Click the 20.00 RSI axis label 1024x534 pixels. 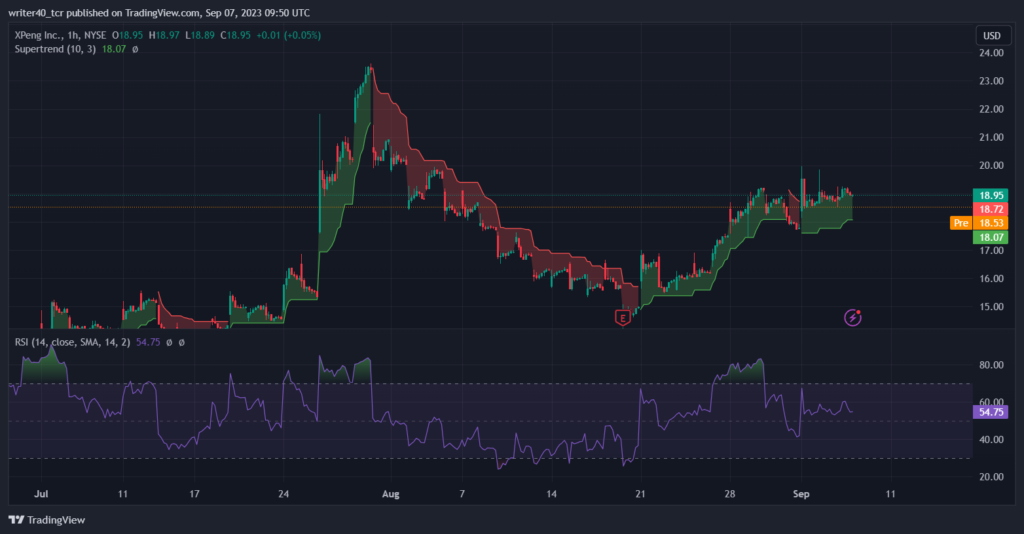tap(991, 477)
